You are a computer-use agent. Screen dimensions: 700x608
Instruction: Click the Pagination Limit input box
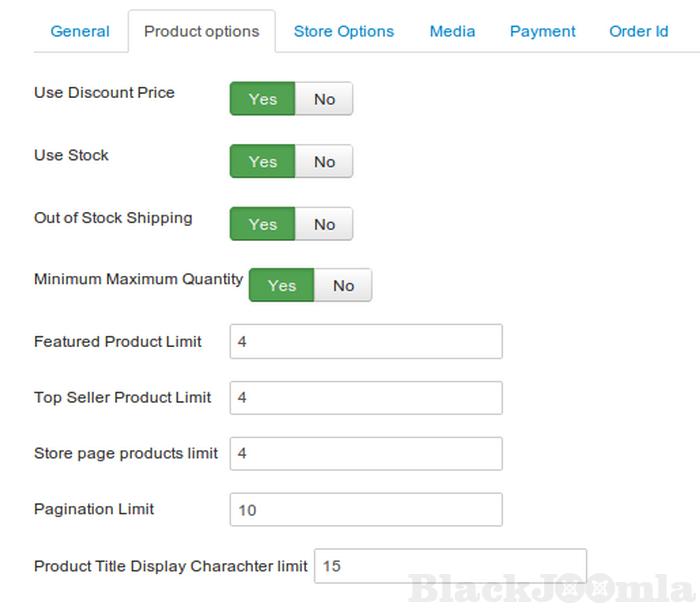366,510
